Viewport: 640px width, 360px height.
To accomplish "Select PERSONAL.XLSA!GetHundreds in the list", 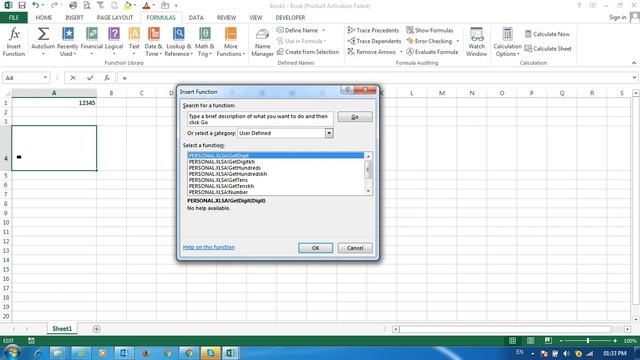I will [x=224, y=168].
